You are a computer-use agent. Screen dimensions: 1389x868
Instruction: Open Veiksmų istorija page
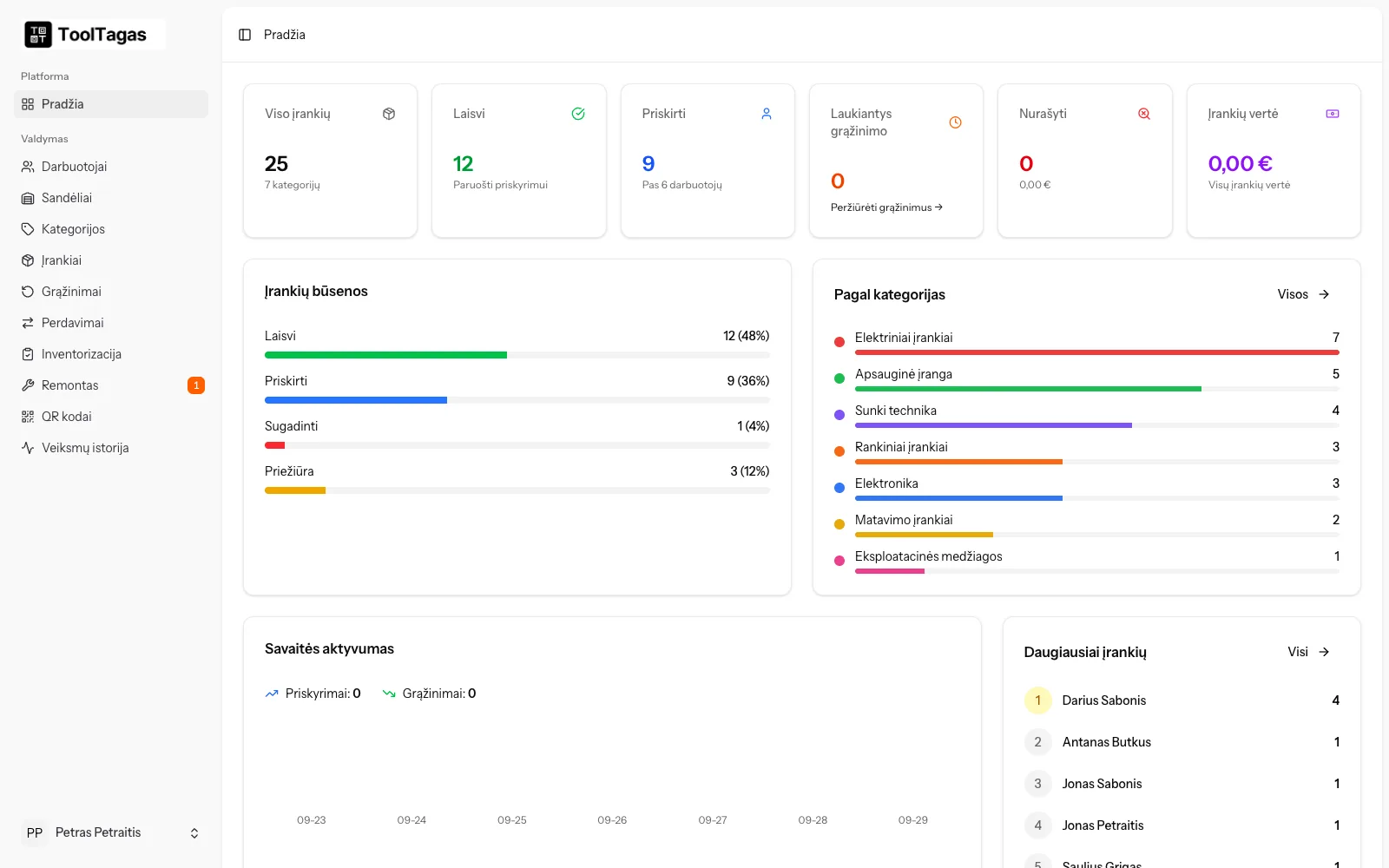111,448
